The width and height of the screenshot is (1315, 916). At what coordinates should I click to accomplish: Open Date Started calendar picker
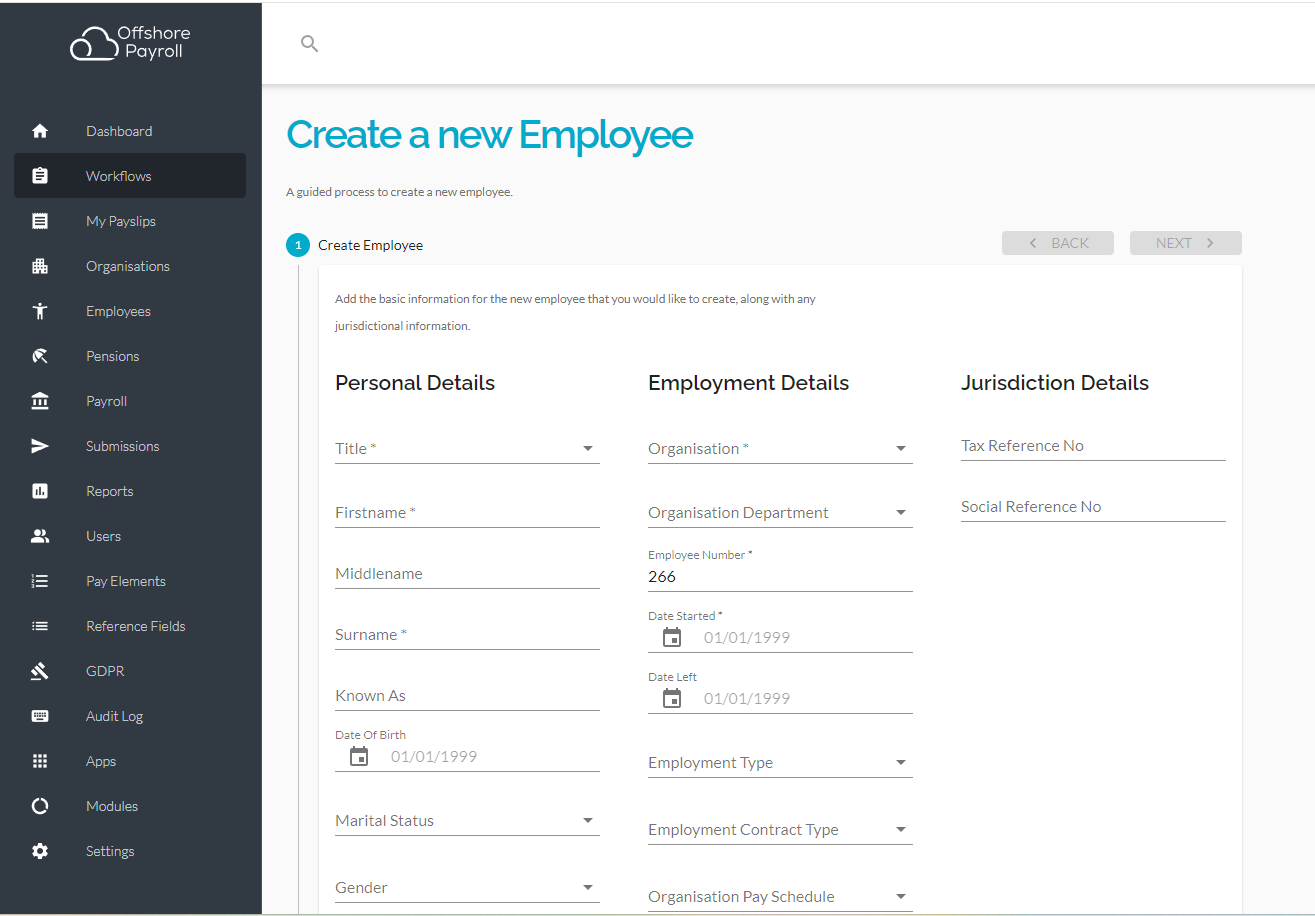pos(672,637)
